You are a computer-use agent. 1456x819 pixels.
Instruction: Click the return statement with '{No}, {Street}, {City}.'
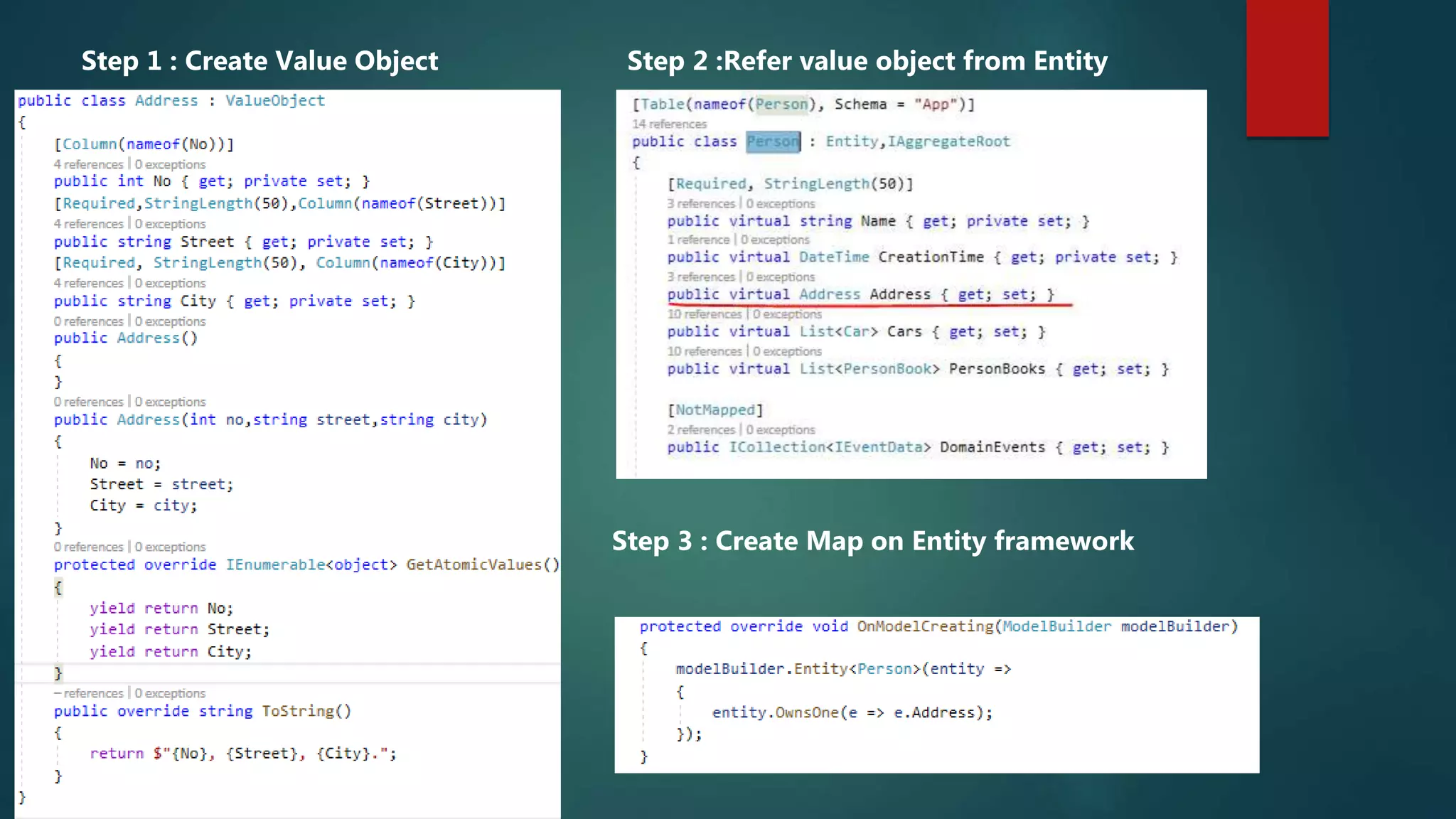[243, 754]
